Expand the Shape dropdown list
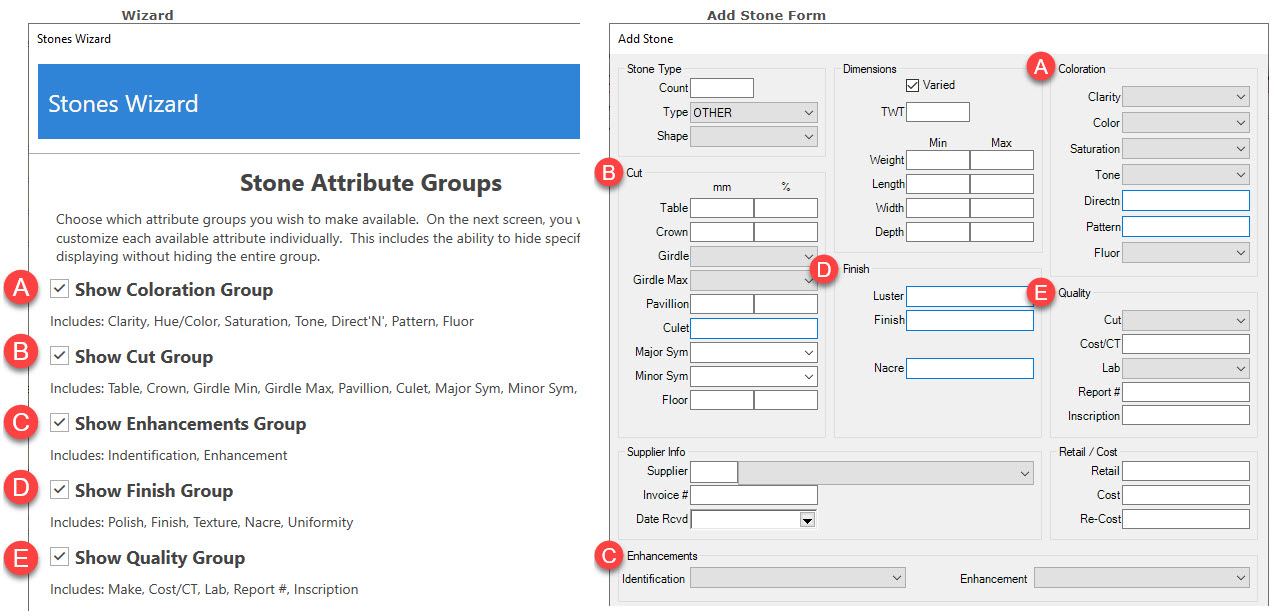Viewport: 1274px width, 616px height. coord(754,136)
